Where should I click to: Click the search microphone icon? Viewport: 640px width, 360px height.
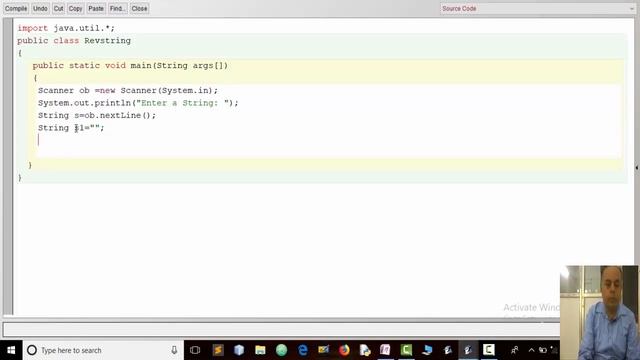[x=174, y=350]
